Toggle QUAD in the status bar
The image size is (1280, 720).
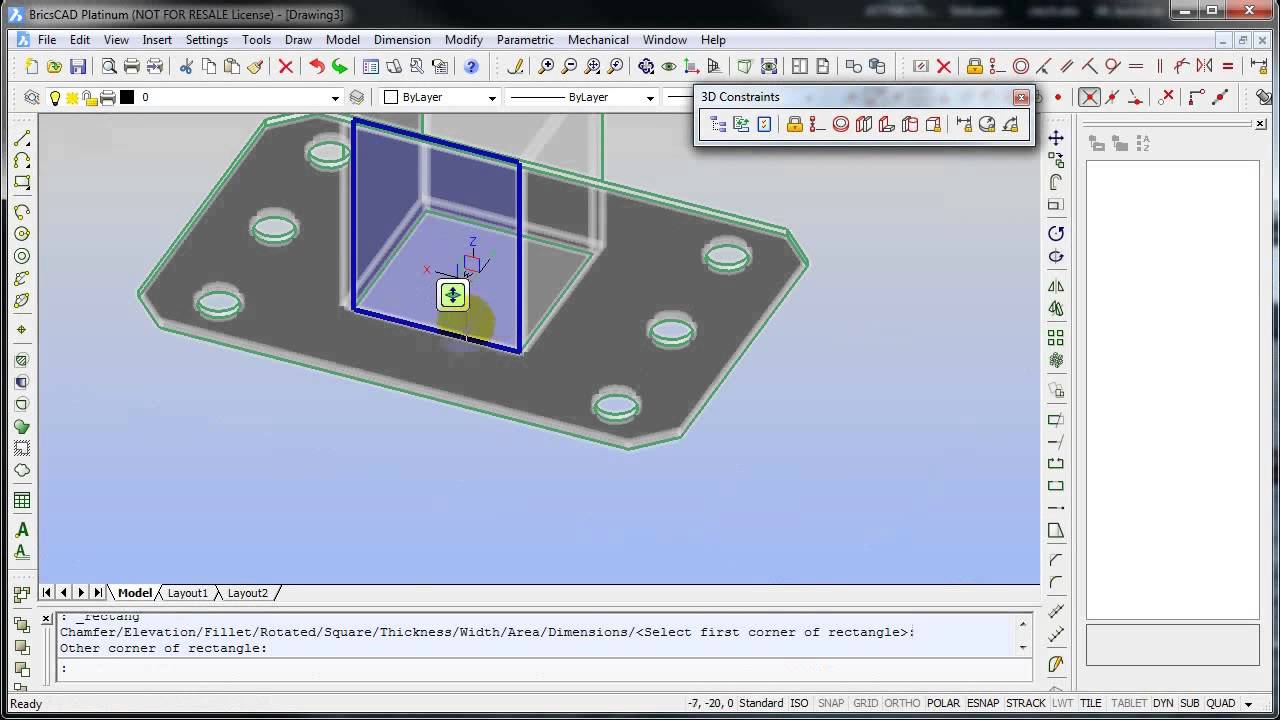coord(1221,703)
